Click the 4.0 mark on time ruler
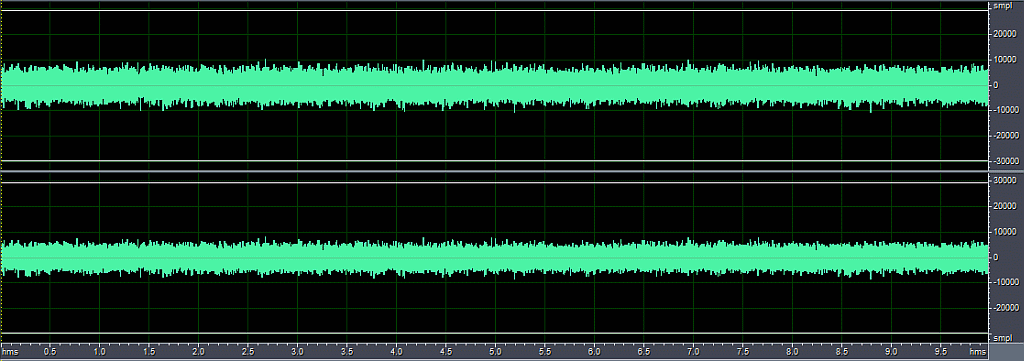The image size is (1024, 361). (396, 351)
